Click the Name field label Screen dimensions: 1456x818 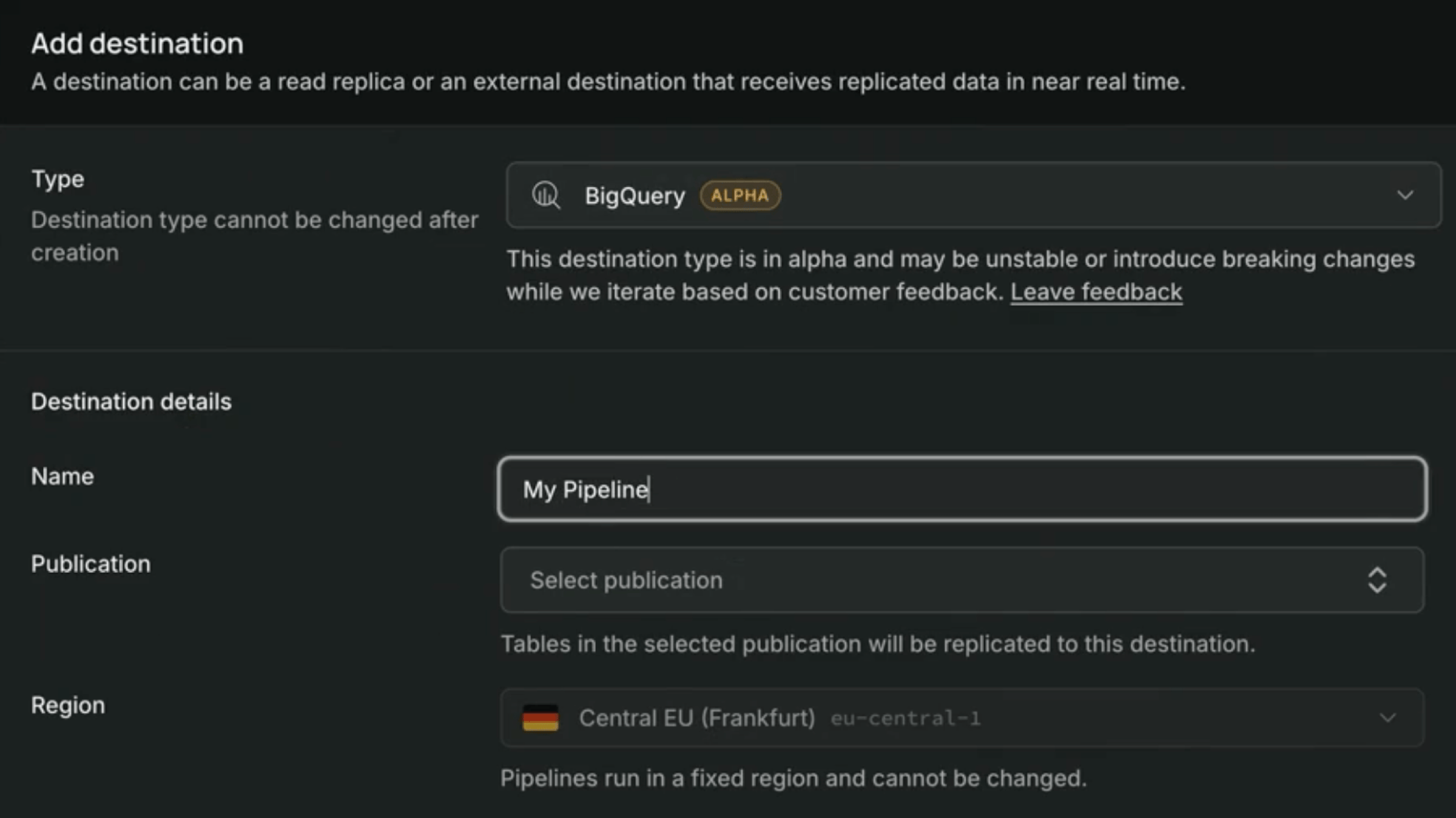point(62,476)
